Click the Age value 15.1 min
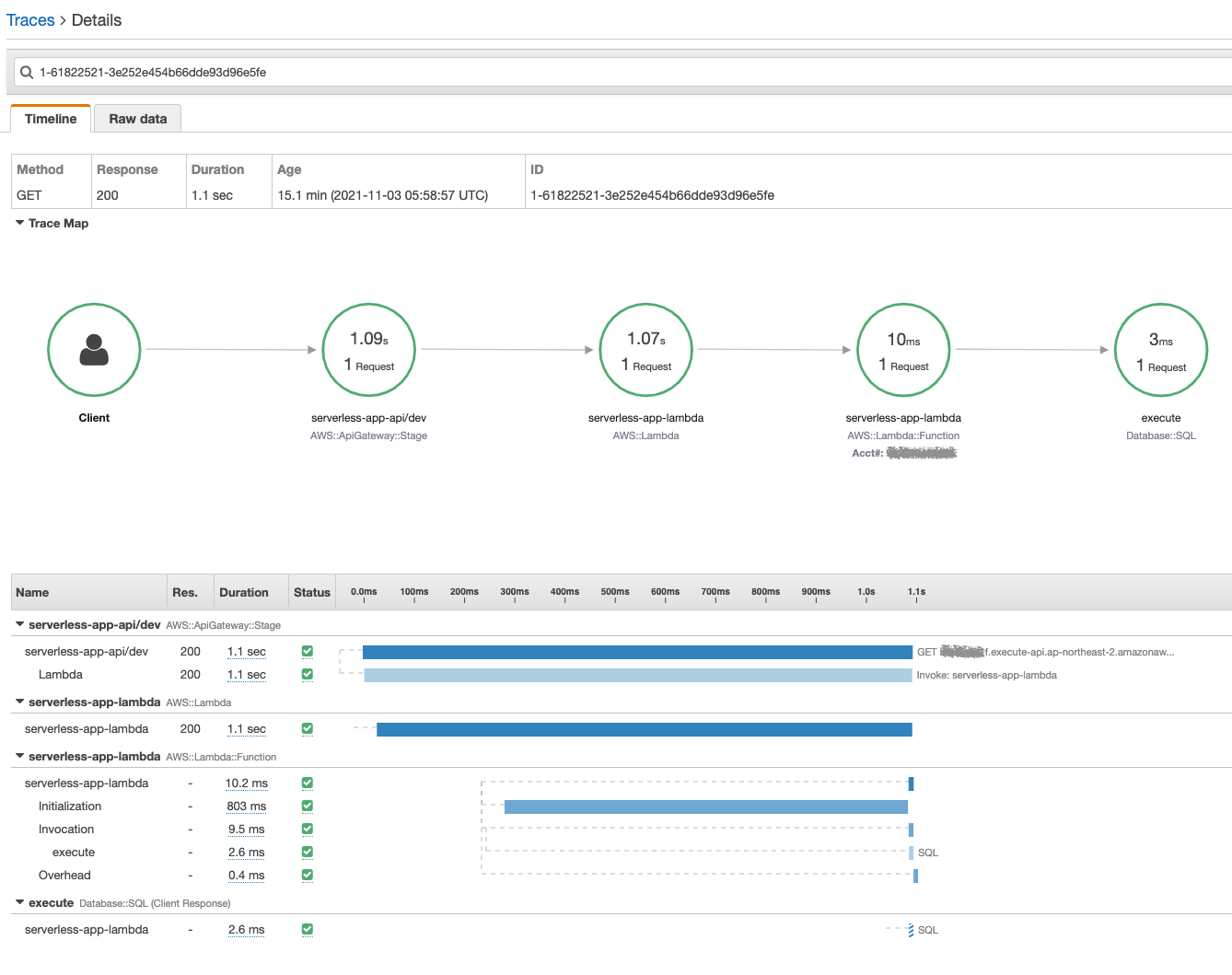The width and height of the screenshot is (1232, 975). tap(383, 195)
